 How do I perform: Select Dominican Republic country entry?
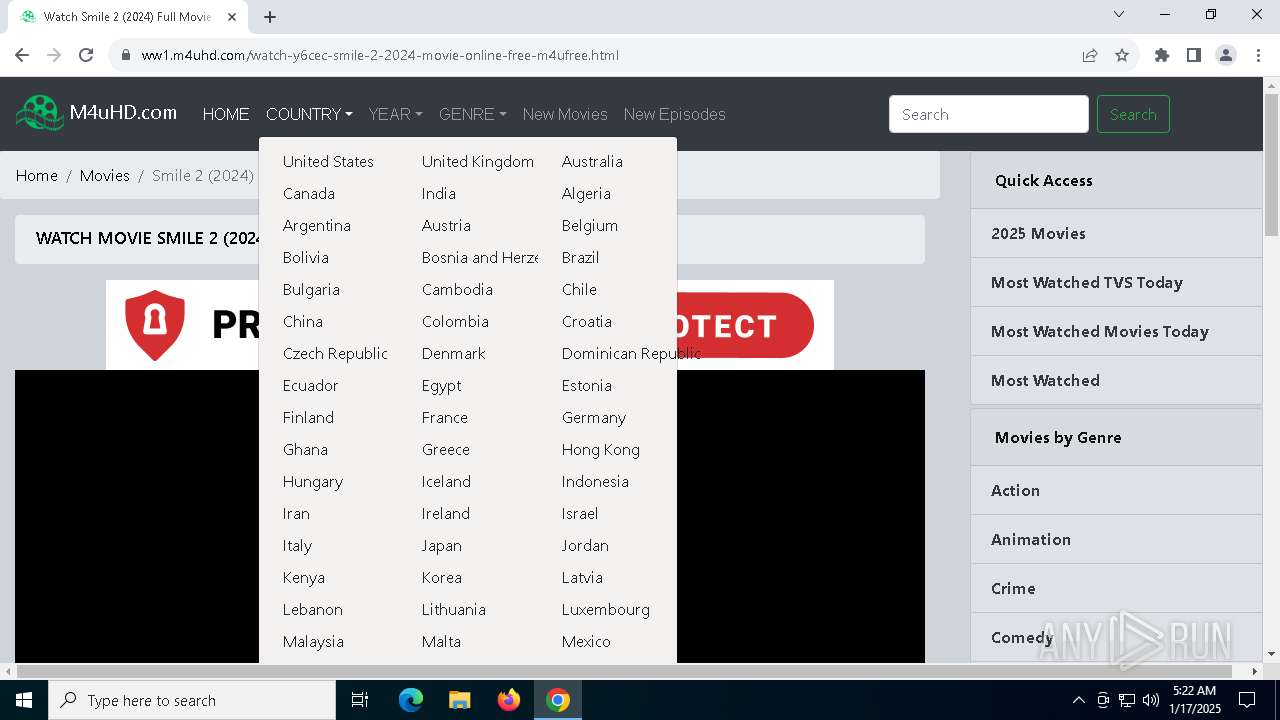[x=631, y=353]
